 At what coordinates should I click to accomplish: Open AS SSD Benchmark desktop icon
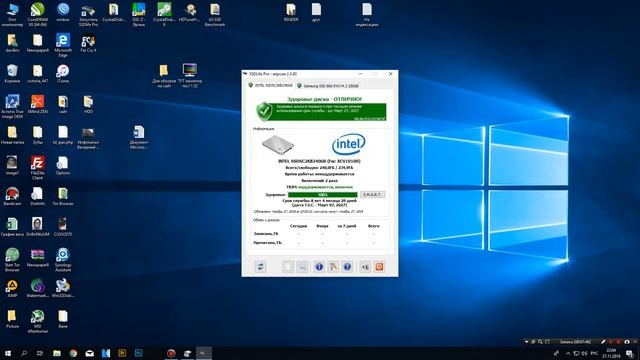[x=215, y=15]
